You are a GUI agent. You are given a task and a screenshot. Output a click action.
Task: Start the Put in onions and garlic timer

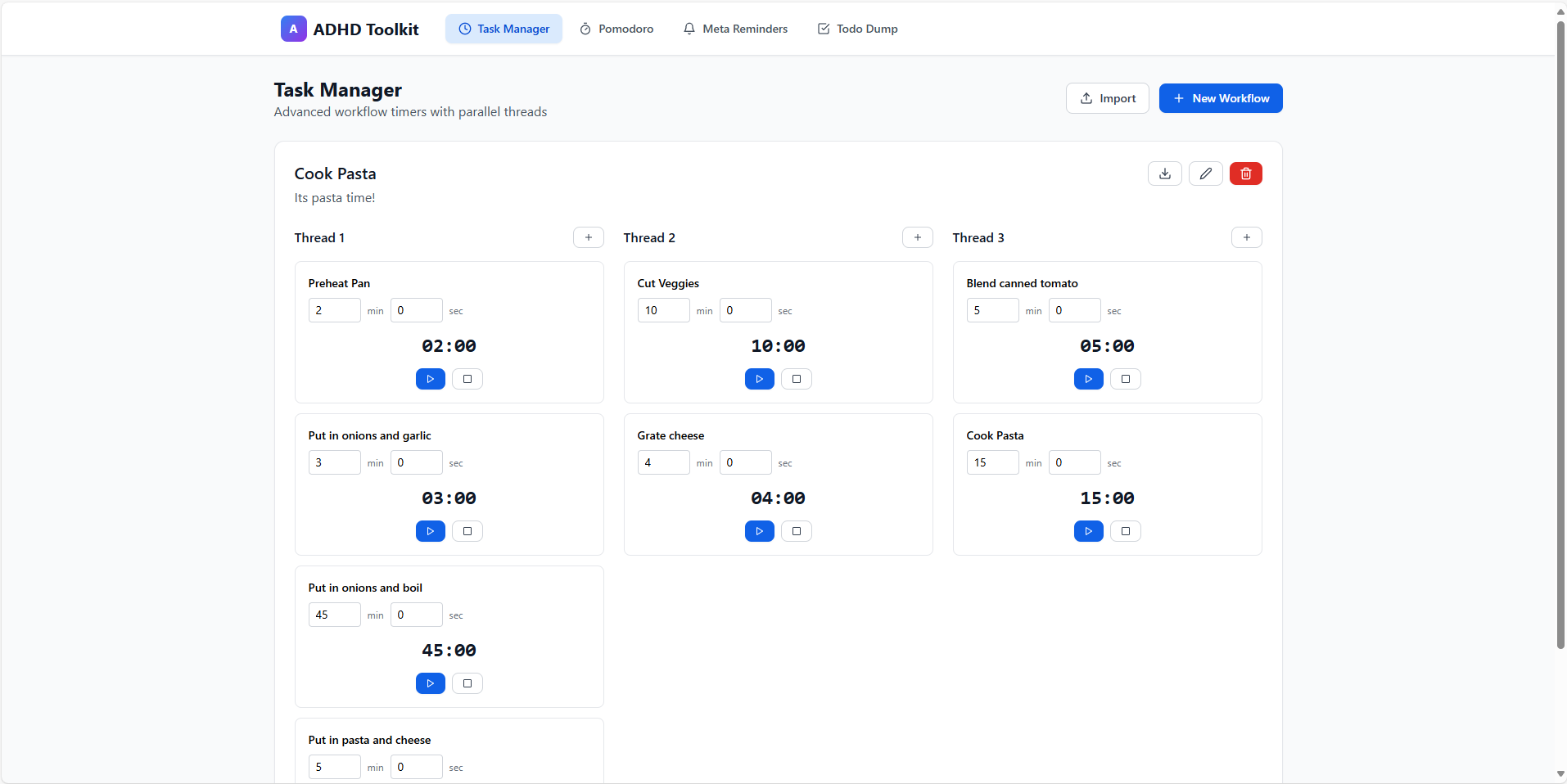[x=431, y=531]
